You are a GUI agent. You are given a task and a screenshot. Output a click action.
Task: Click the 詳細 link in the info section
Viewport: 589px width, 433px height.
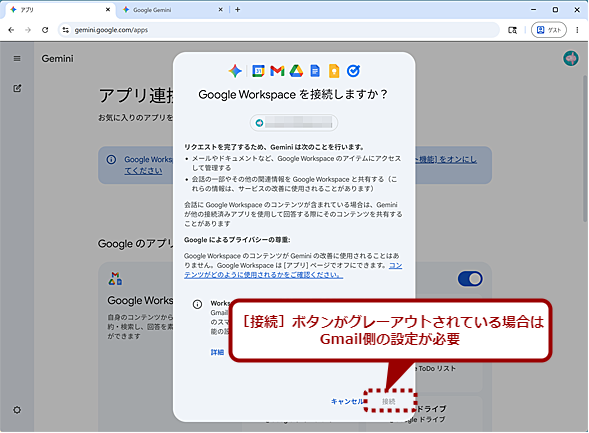217,352
